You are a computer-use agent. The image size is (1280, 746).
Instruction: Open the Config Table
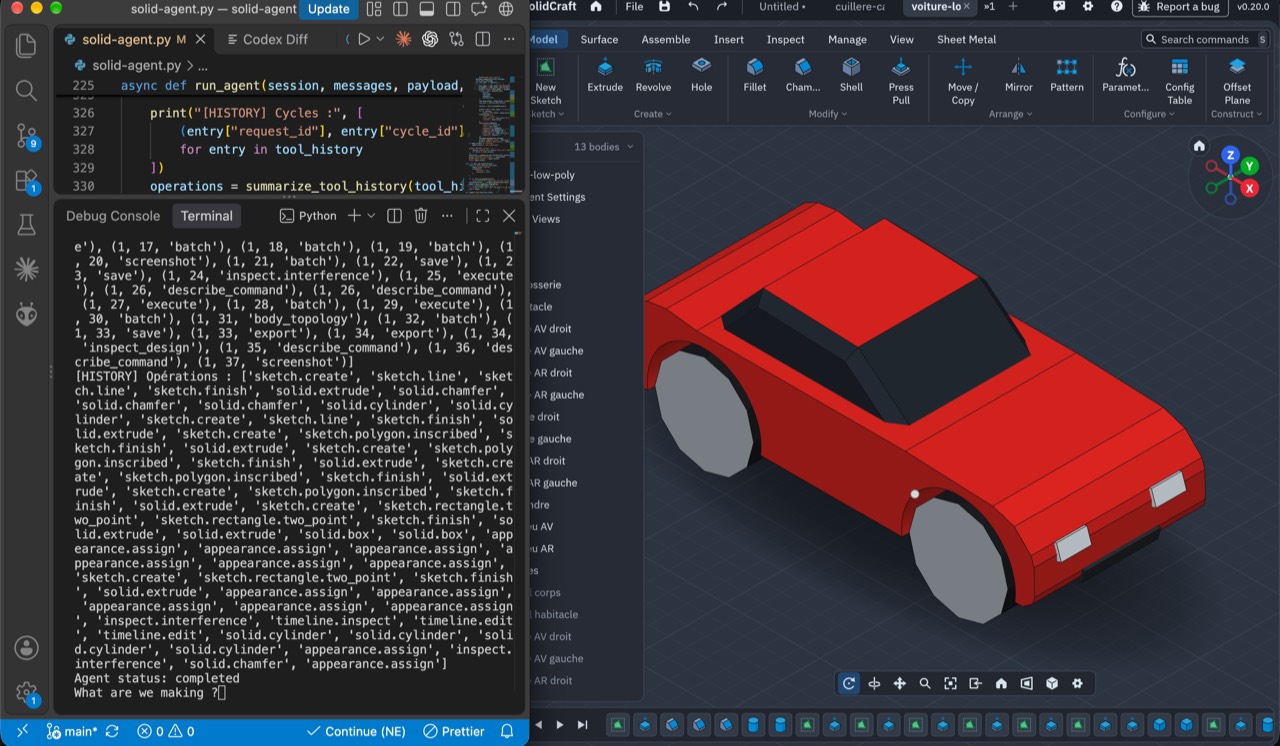(x=1180, y=81)
